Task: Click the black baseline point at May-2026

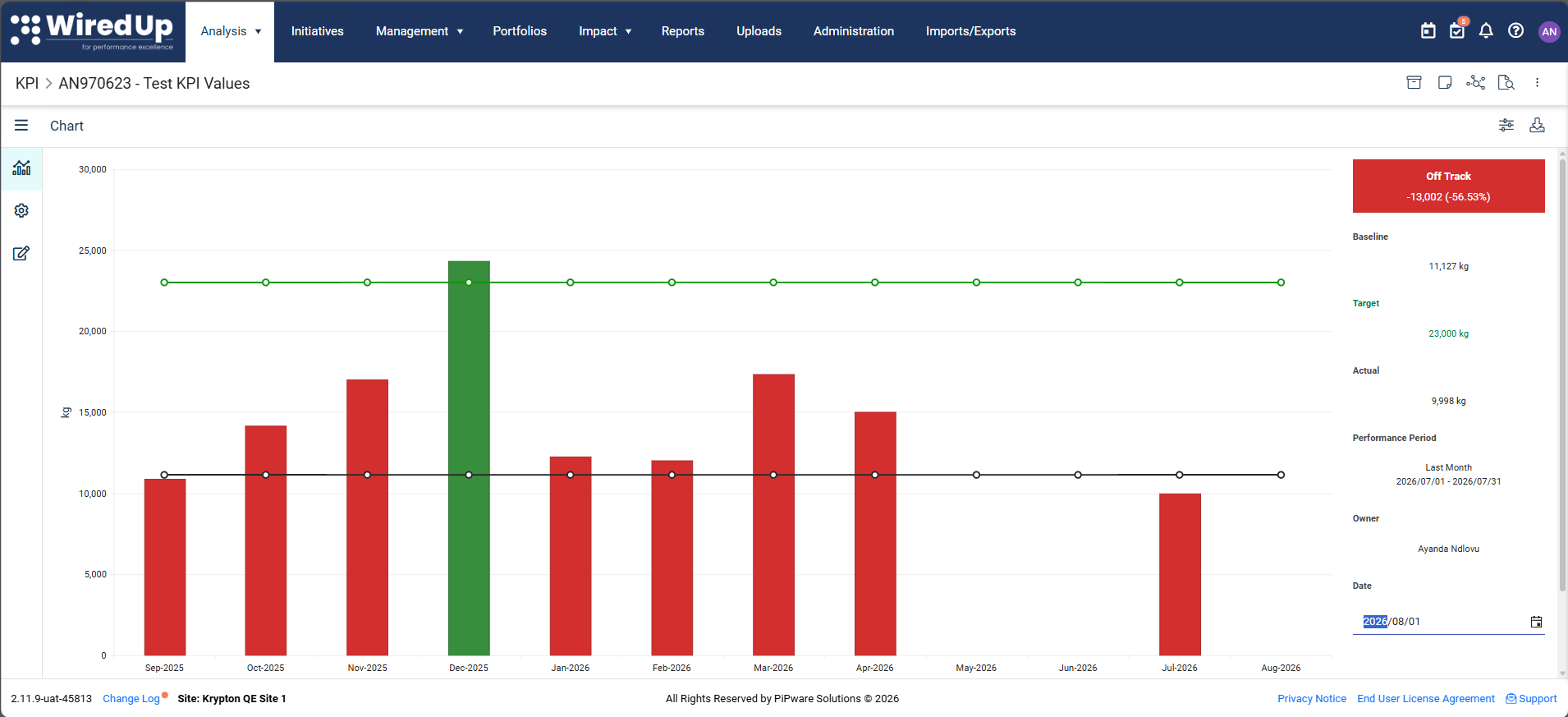Action: (x=976, y=475)
